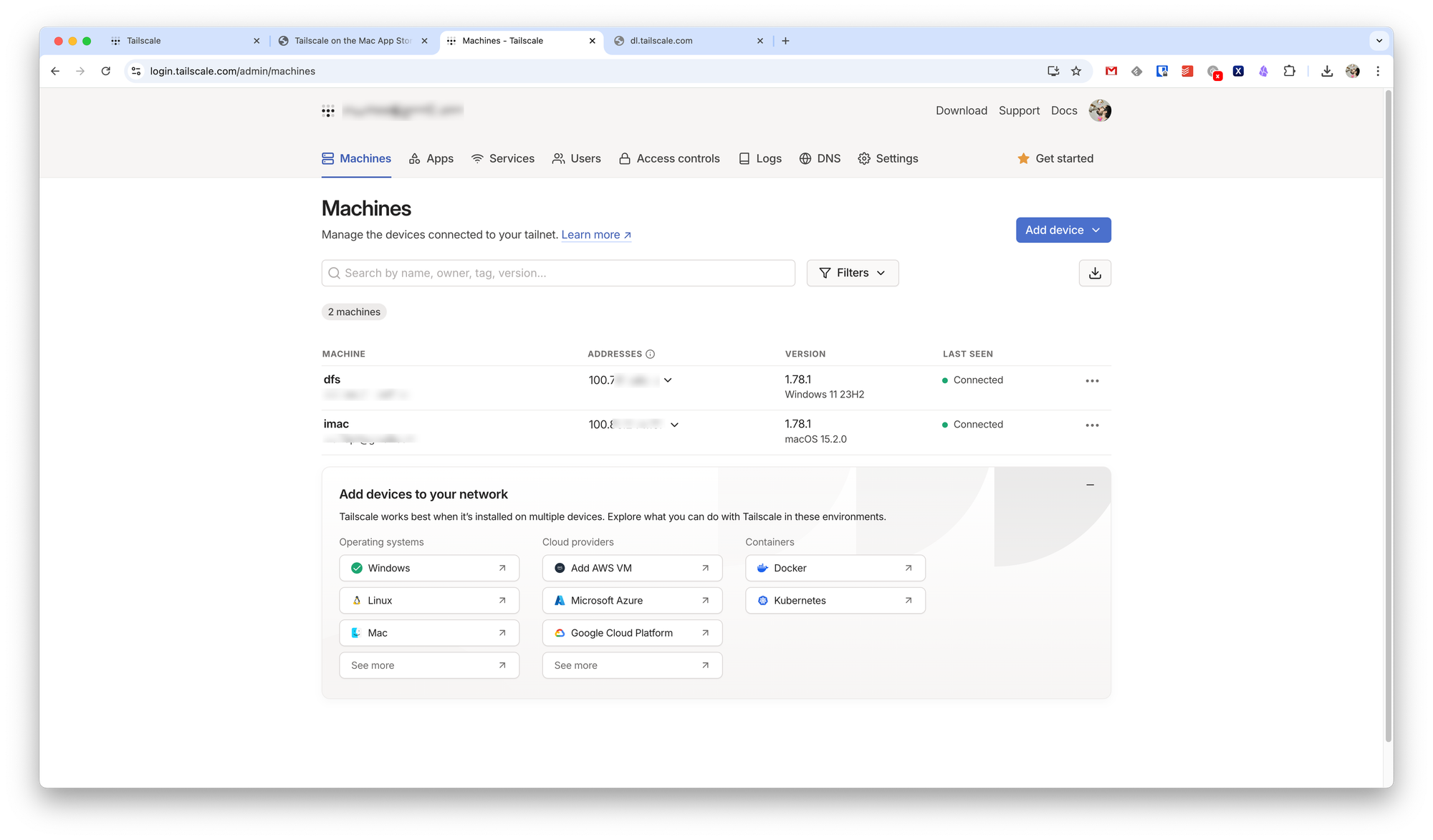The image size is (1433, 840).
Task: Open the Tailscale app grid icon
Action: pyautogui.click(x=328, y=110)
